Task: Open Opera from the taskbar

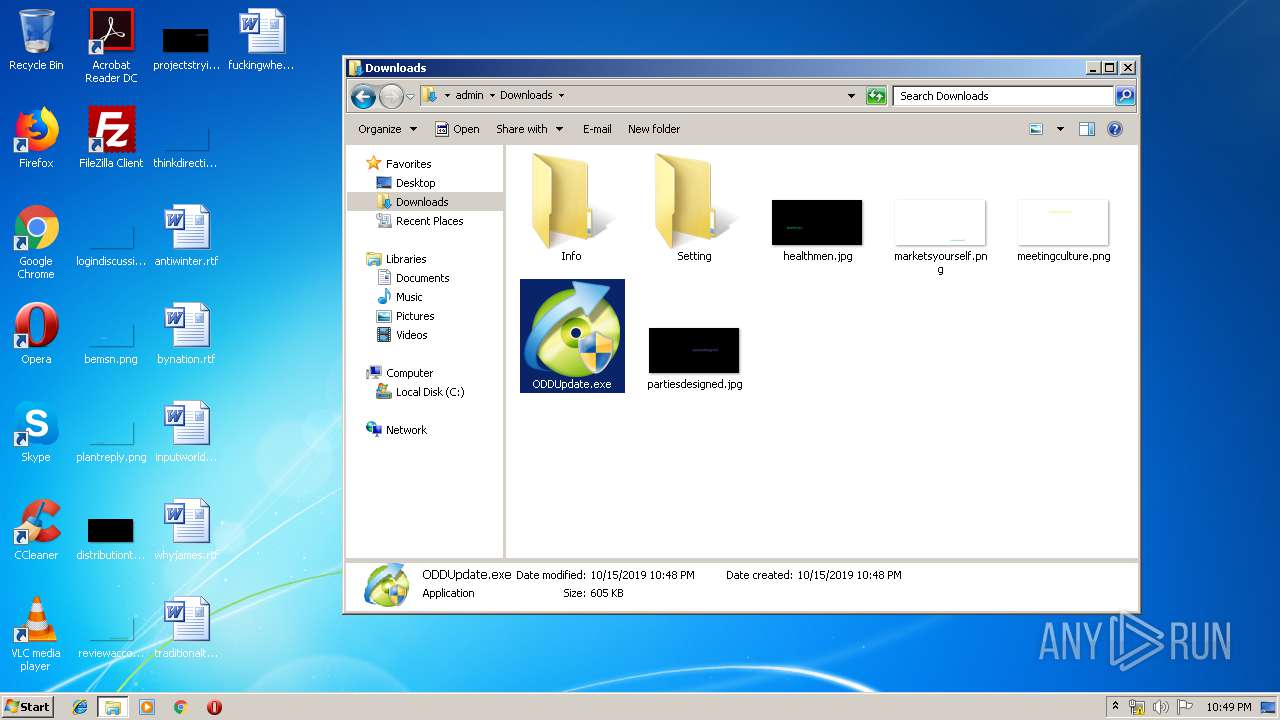Action: (x=214, y=707)
